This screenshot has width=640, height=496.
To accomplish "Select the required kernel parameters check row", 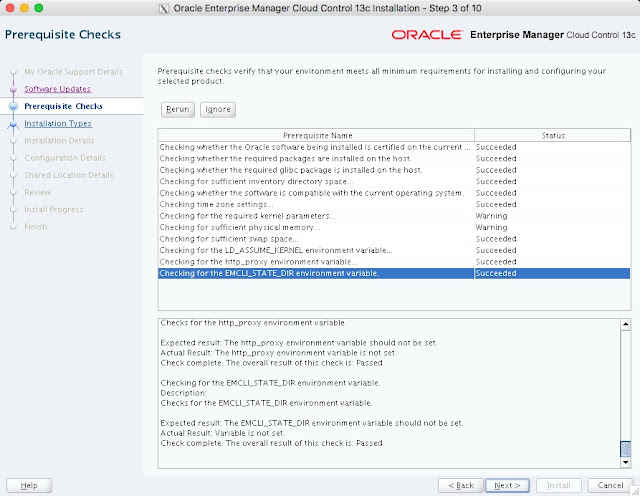I will [x=394, y=216].
